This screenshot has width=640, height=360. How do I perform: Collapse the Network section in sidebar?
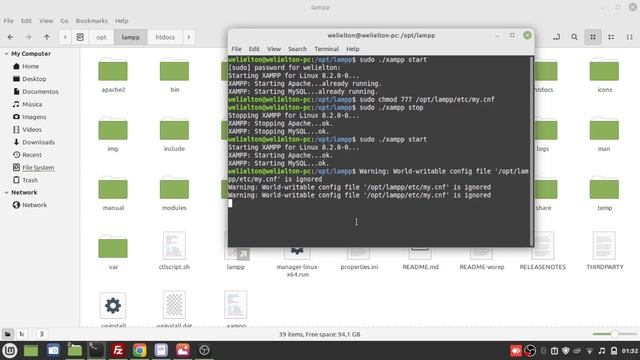7,192
